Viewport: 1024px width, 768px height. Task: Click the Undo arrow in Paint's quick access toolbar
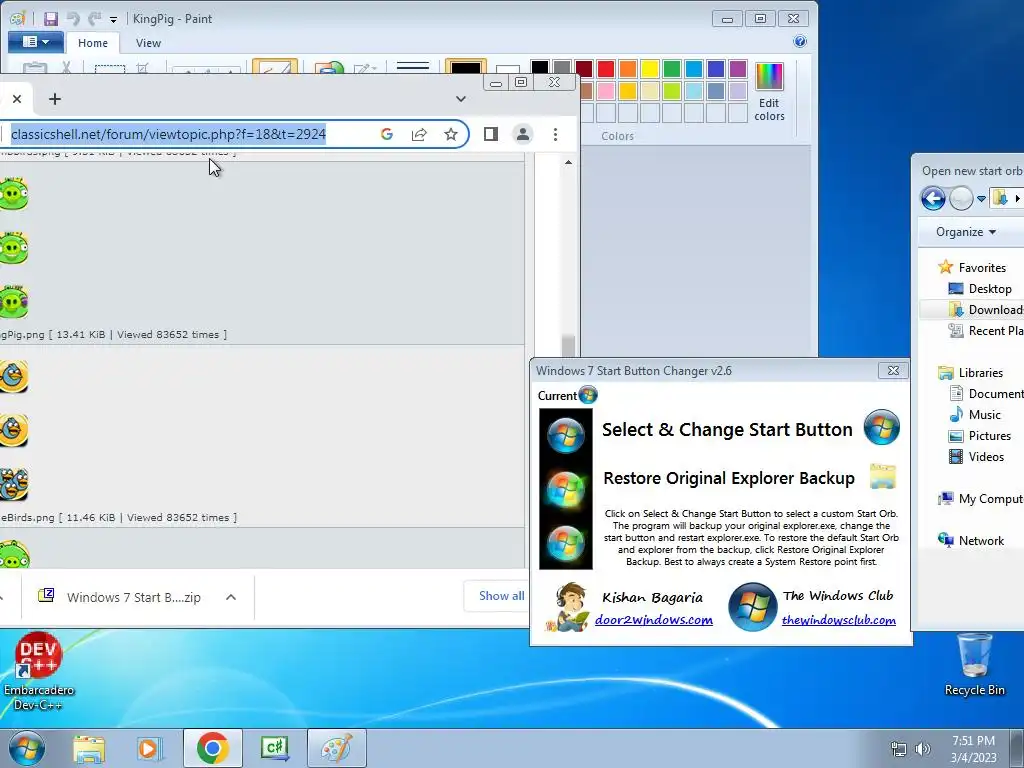pyautogui.click(x=73, y=19)
